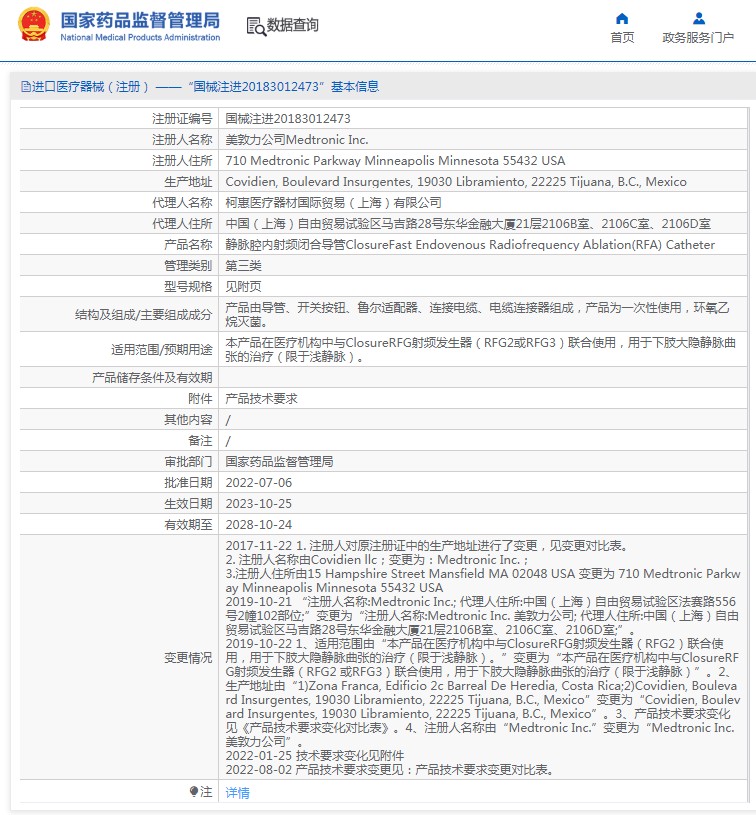Click the 产品名称 row label
The width and height of the screenshot is (756, 815).
[188, 245]
